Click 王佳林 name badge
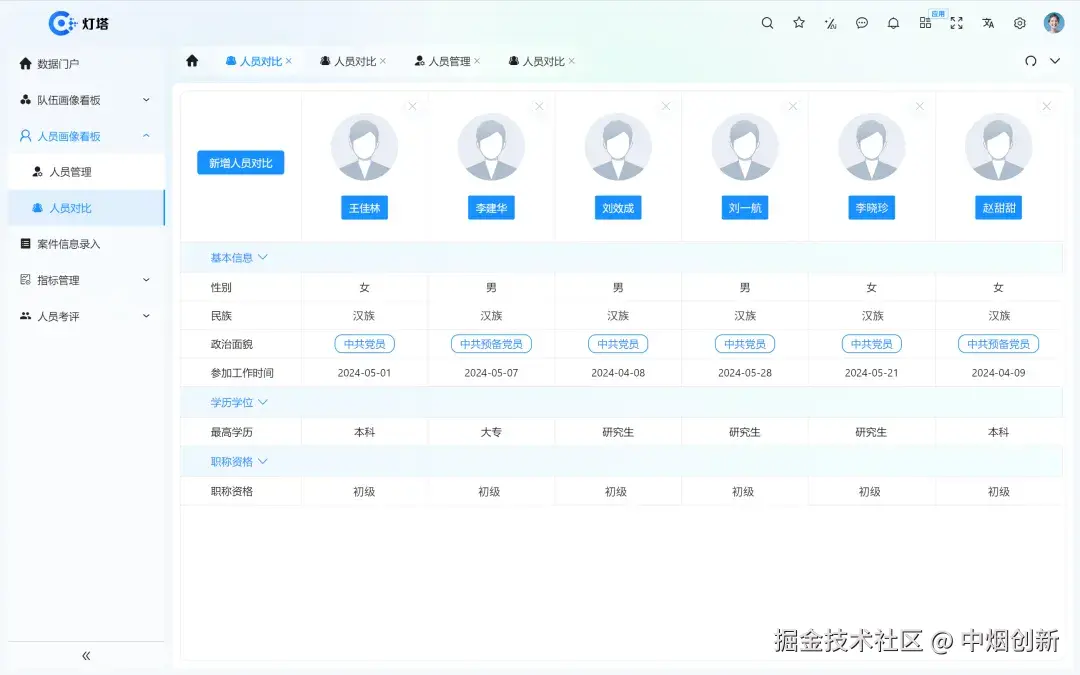 point(364,208)
